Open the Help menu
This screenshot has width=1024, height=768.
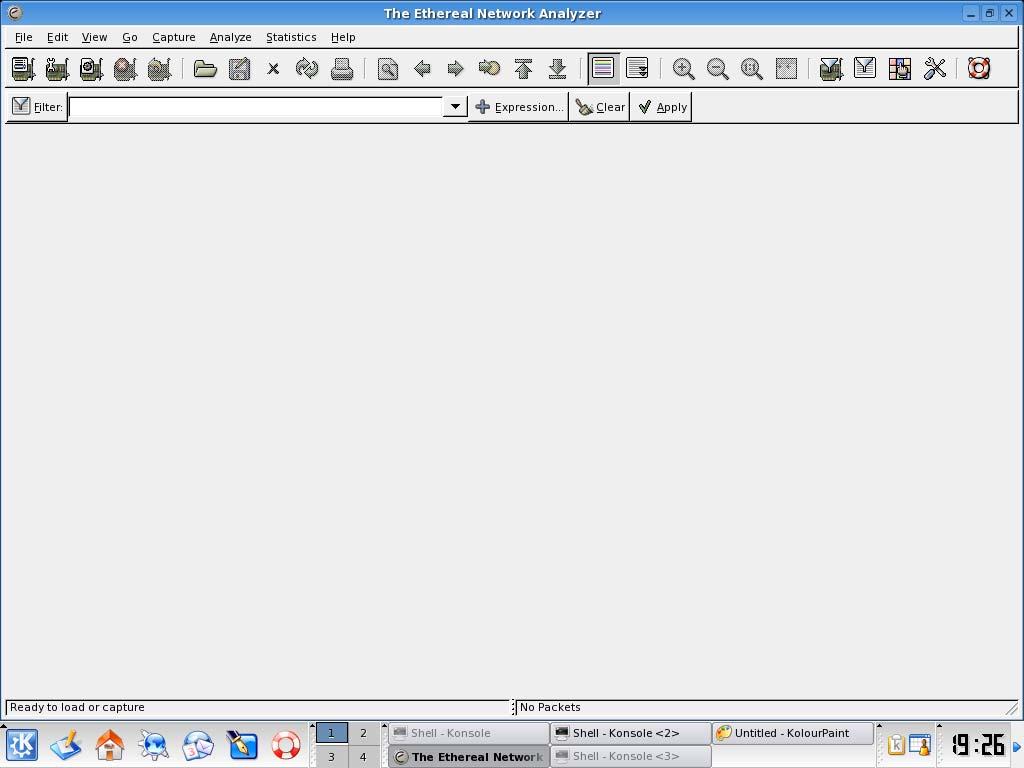(x=343, y=37)
